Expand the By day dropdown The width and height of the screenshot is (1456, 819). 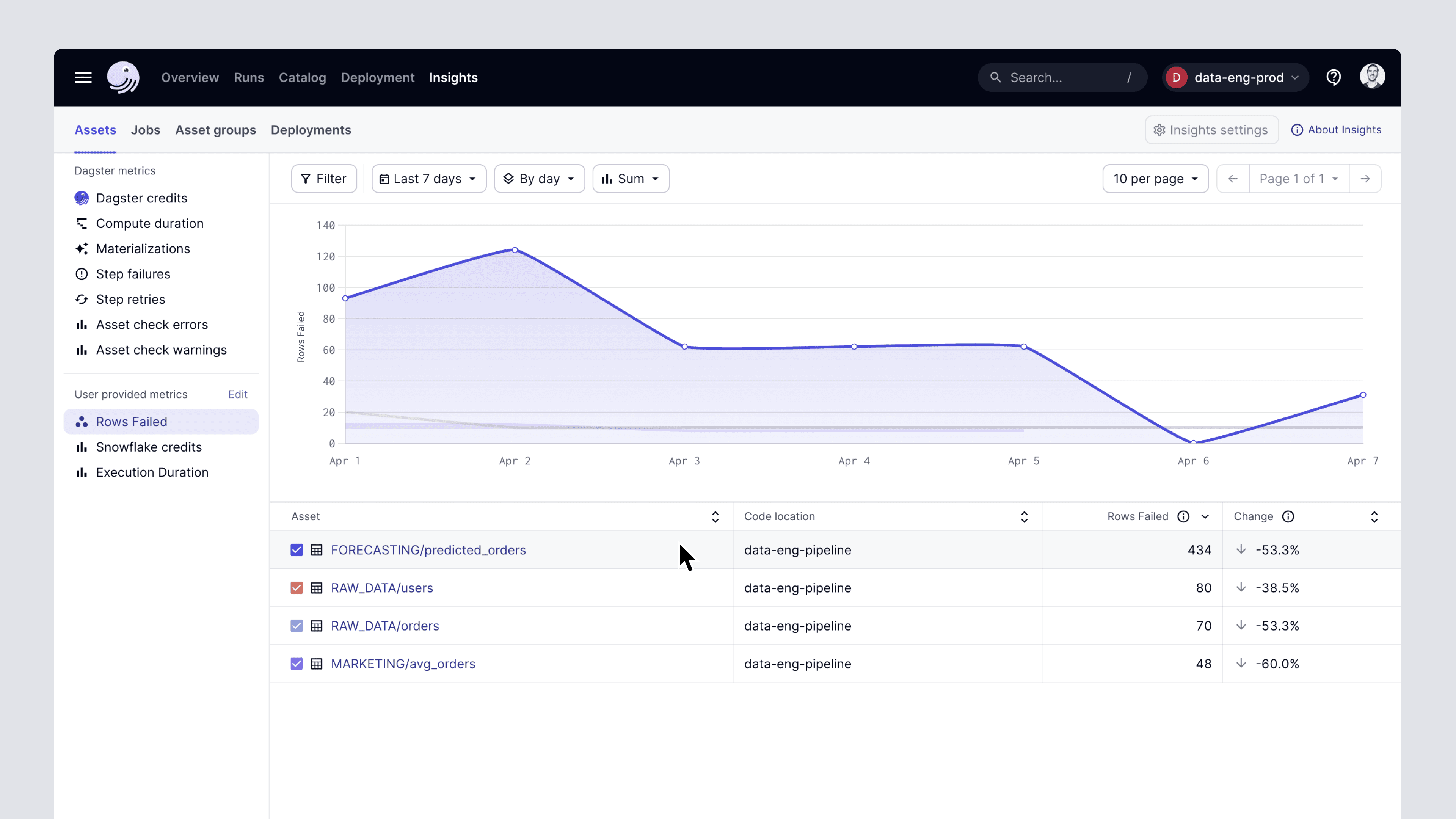[x=539, y=179]
